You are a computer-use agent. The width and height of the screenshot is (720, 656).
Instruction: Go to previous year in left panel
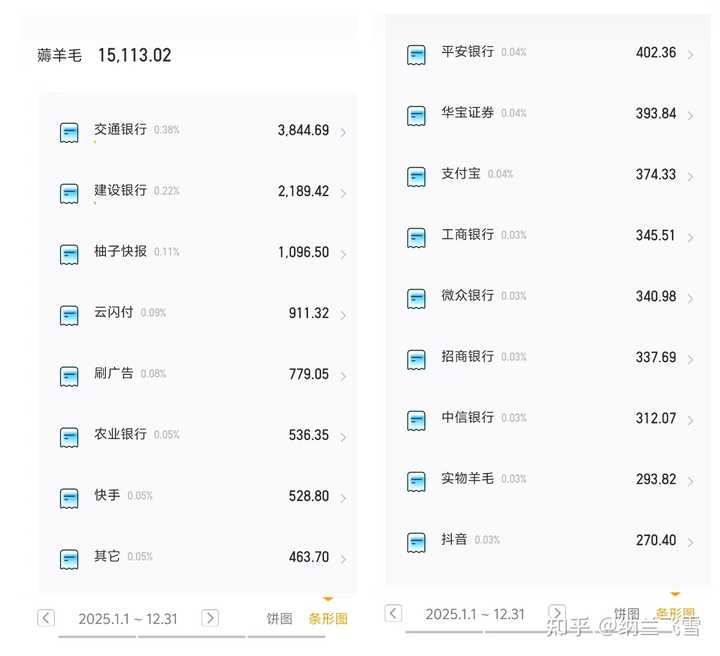[46, 618]
